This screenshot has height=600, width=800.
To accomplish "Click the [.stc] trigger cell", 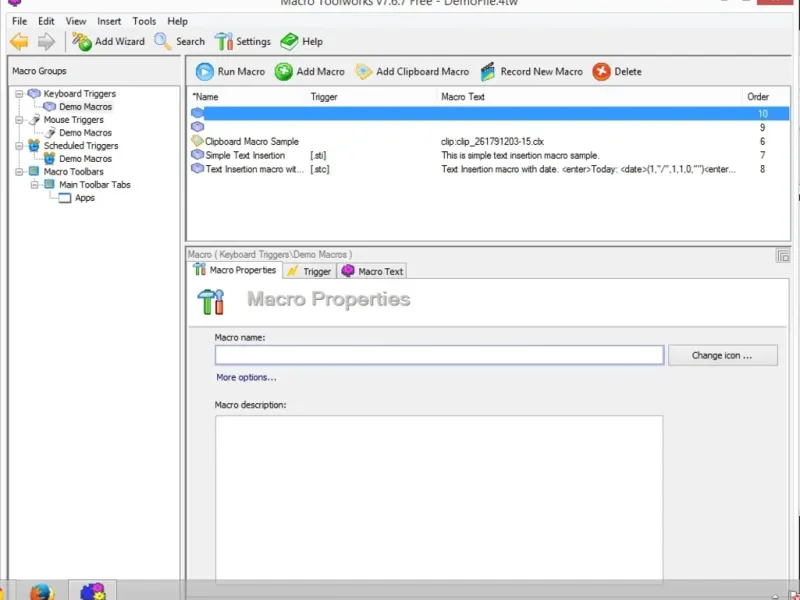I will (x=319, y=169).
